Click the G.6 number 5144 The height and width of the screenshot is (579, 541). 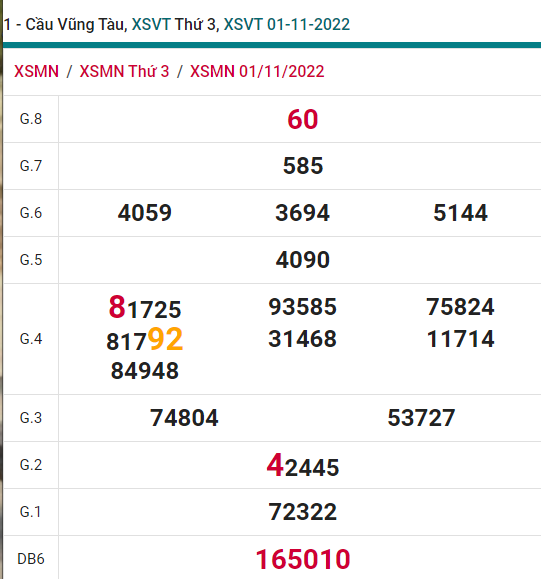tap(460, 213)
